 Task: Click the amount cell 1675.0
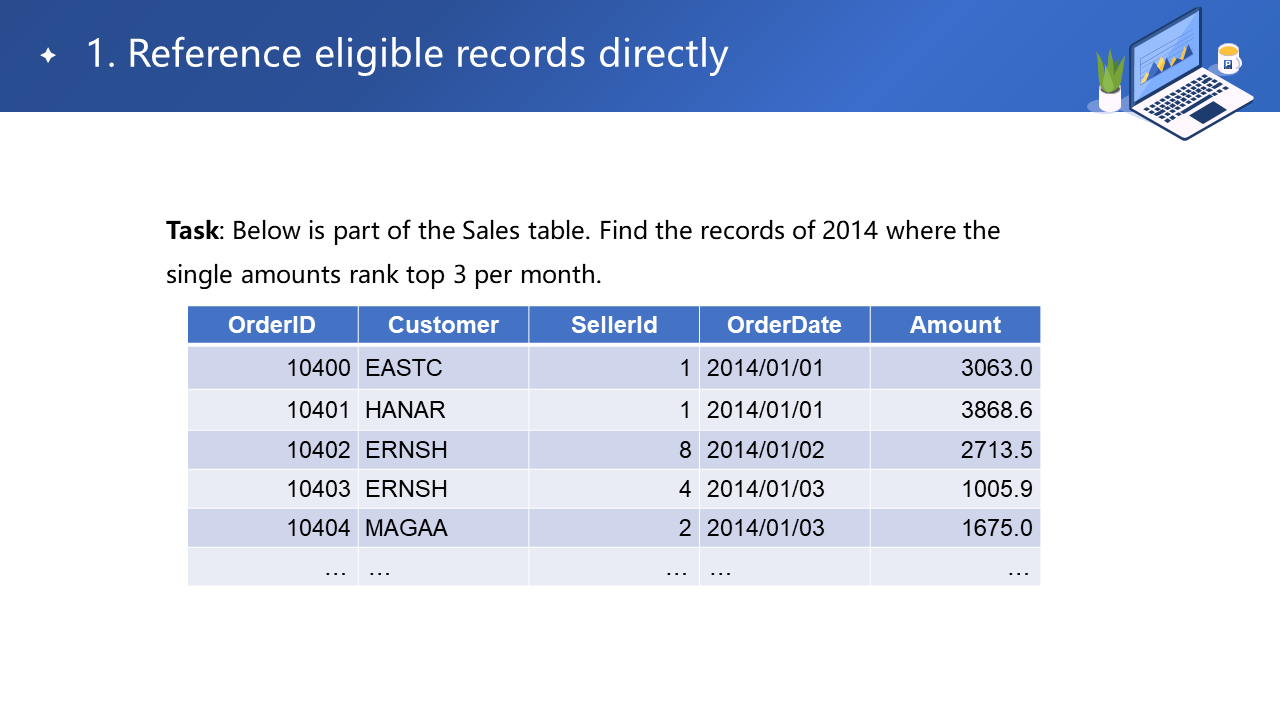click(x=996, y=528)
